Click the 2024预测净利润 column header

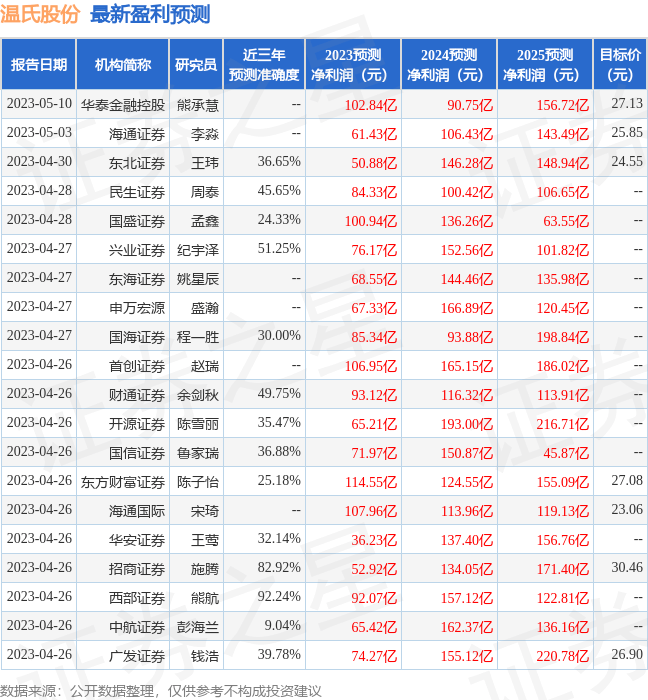click(449, 65)
